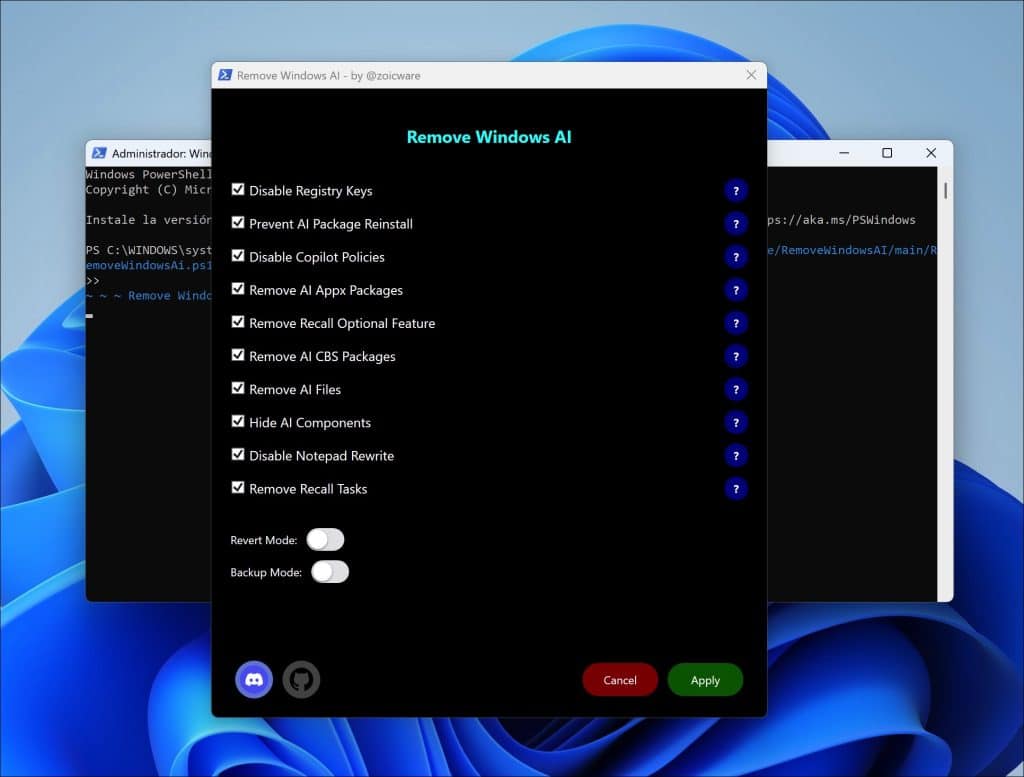Click the Cancel button
Screen dimensions: 1024x777
[620, 679]
